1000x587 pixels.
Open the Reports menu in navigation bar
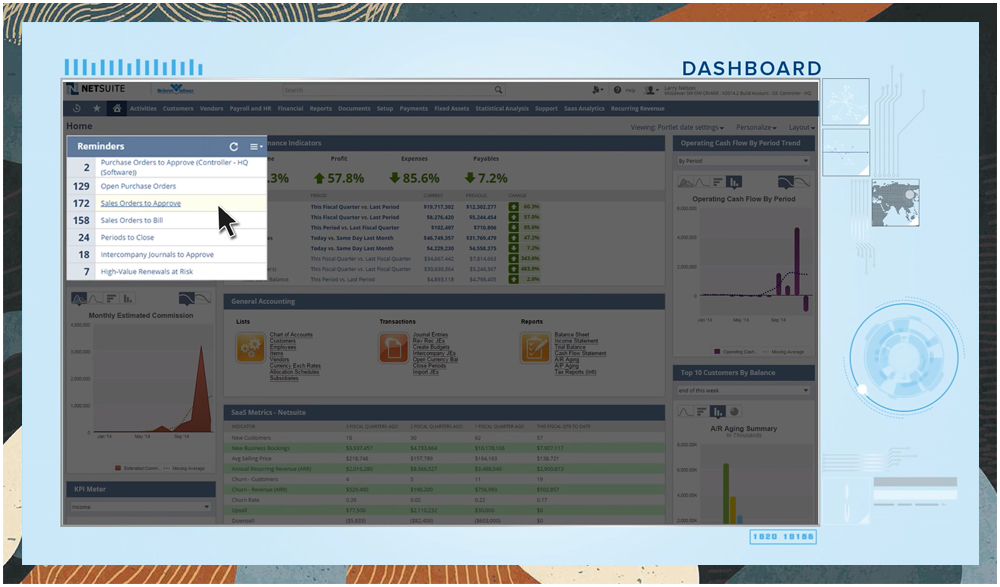[x=320, y=108]
